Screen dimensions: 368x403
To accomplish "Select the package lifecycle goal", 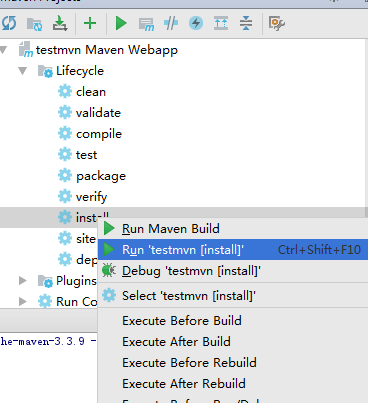I will point(101,176).
